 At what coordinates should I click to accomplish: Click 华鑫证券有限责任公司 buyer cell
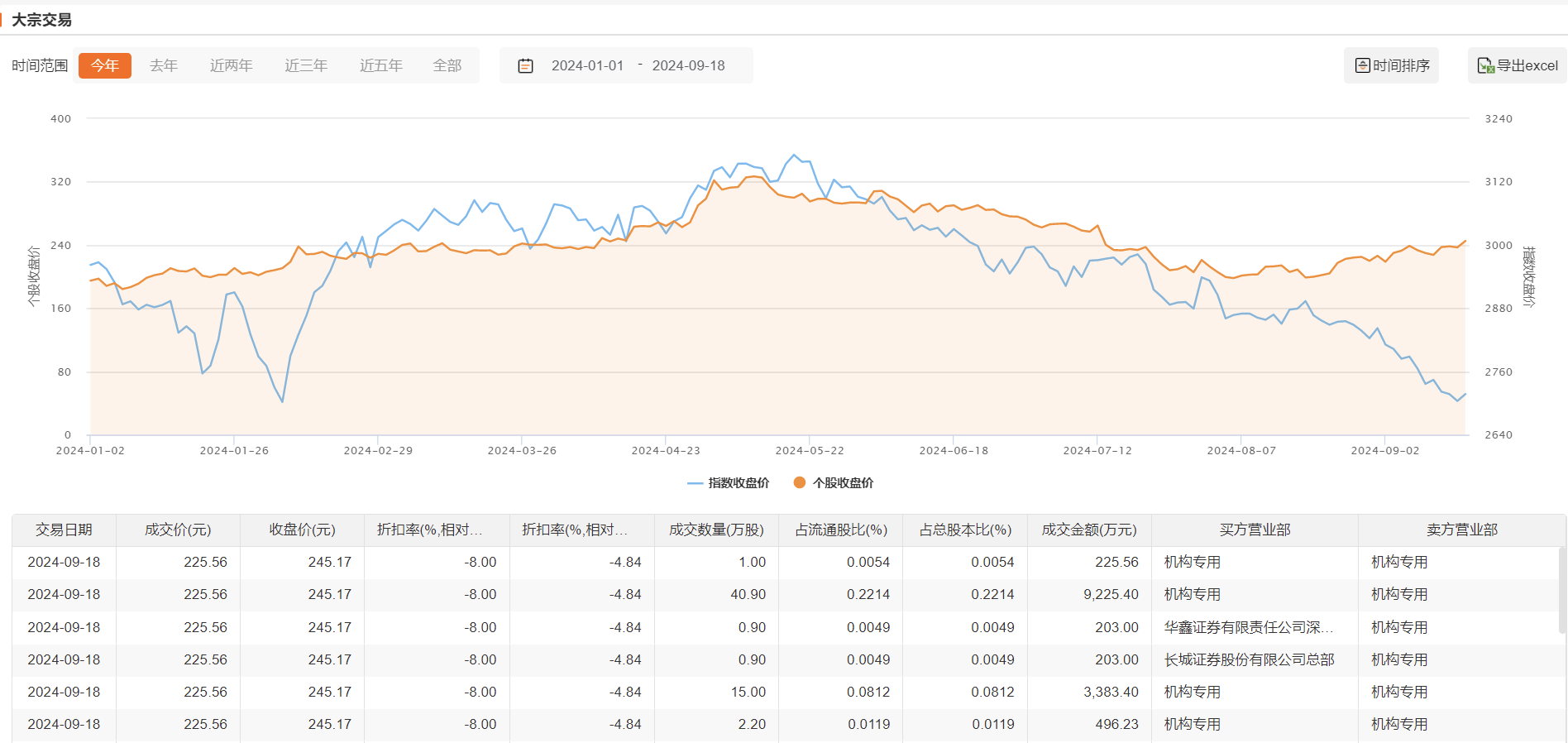coord(1248,627)
